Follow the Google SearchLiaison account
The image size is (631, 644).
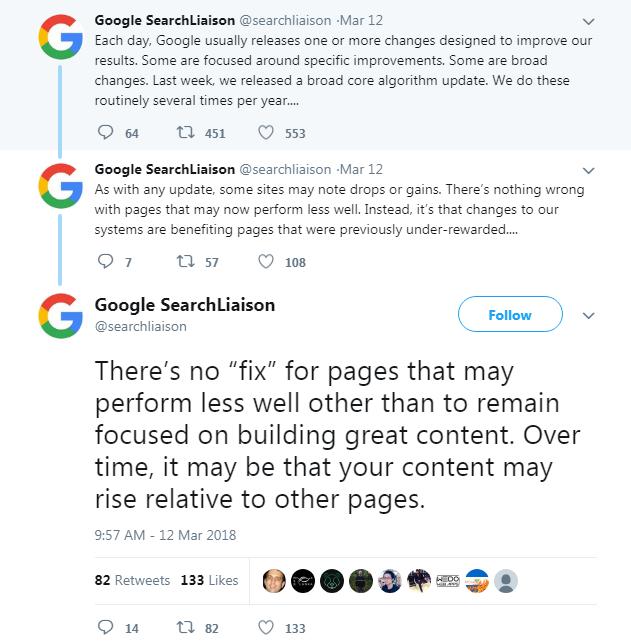pyautogui.click(x=509, y=315)
